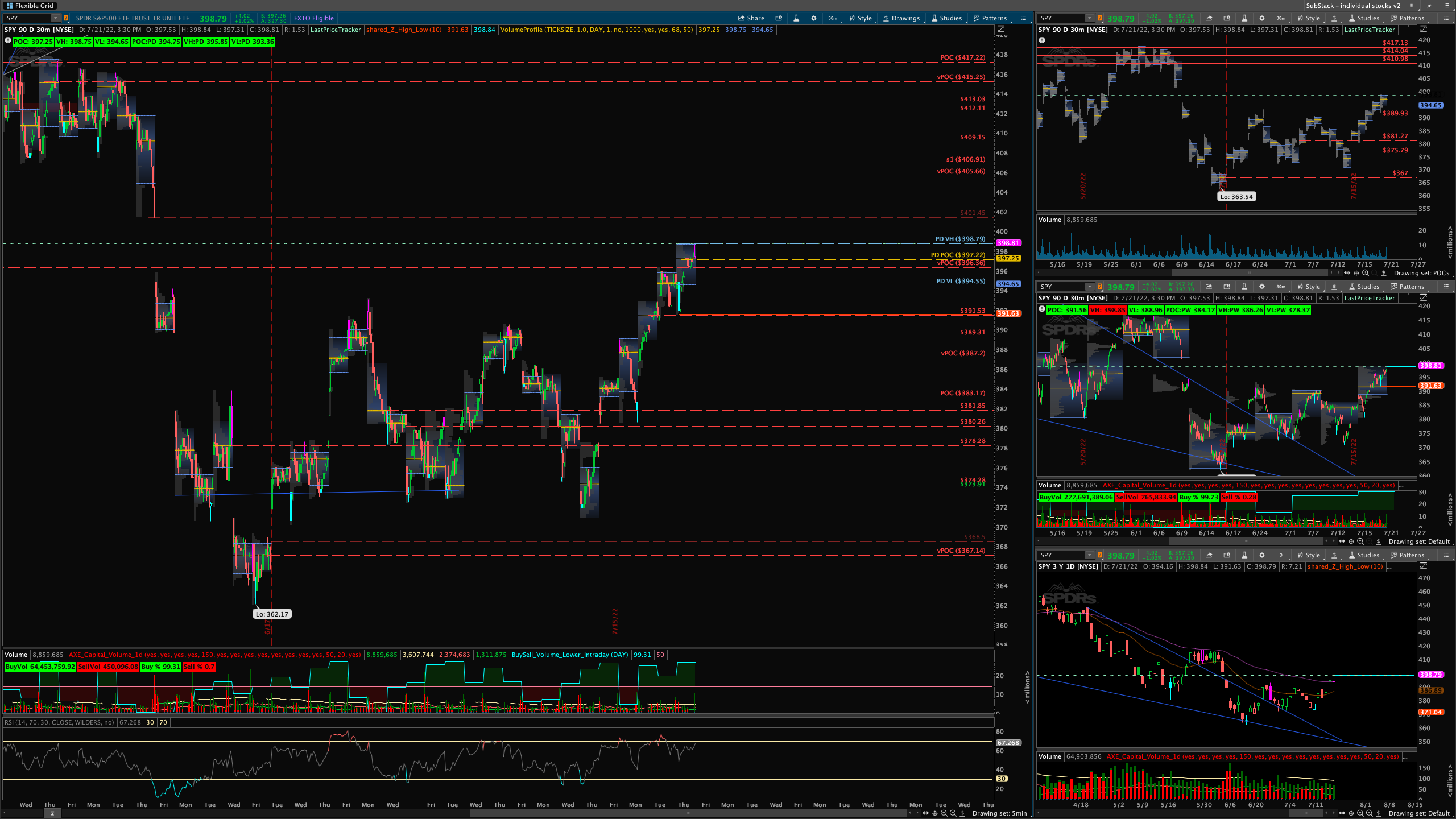
Task: Click the orange 7 symbol link indicator
Action: pyautogui.click(x=66, y=18)
